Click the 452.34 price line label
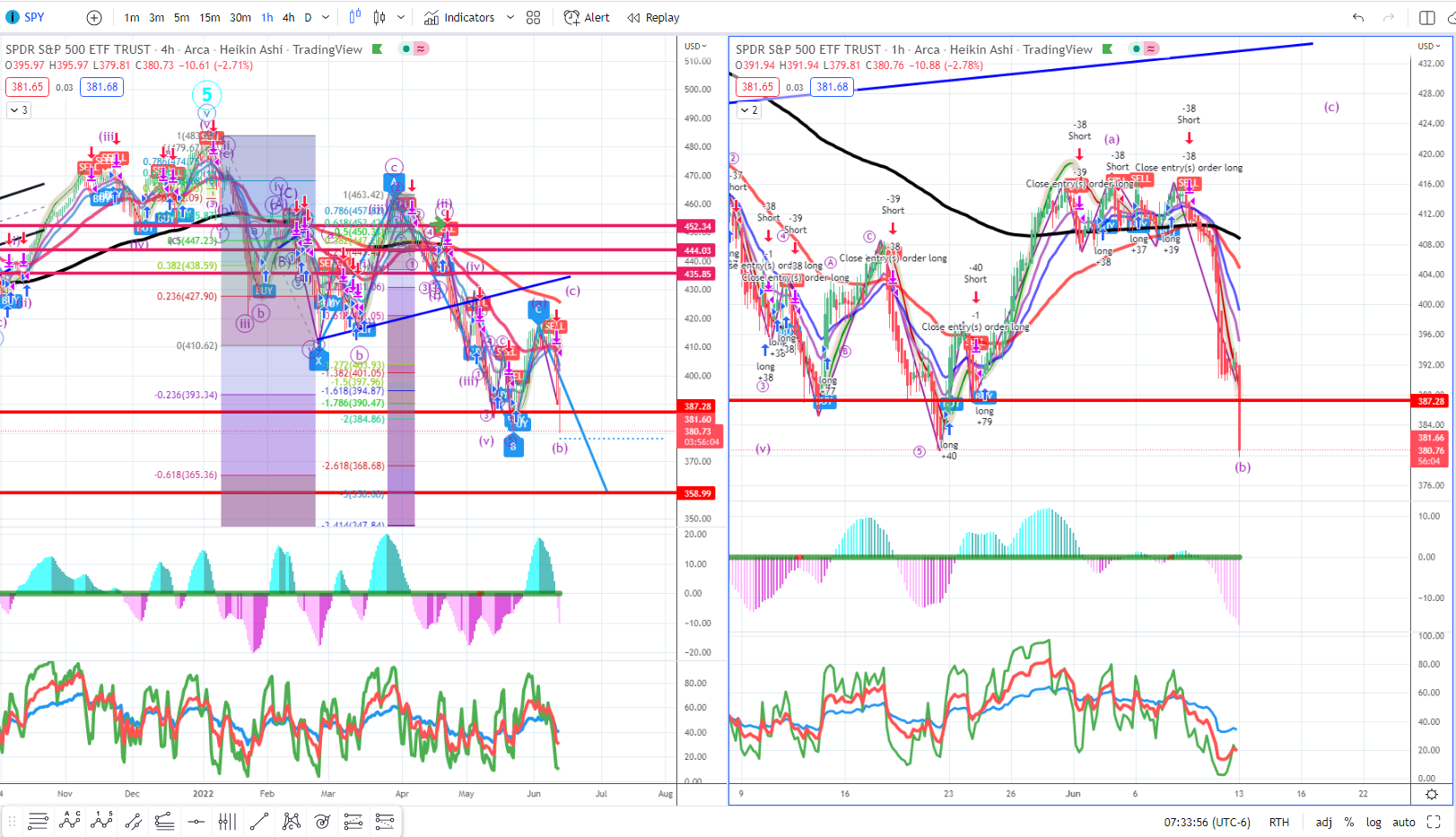Viewport: 1456px width, 837px height. (698, 227)
